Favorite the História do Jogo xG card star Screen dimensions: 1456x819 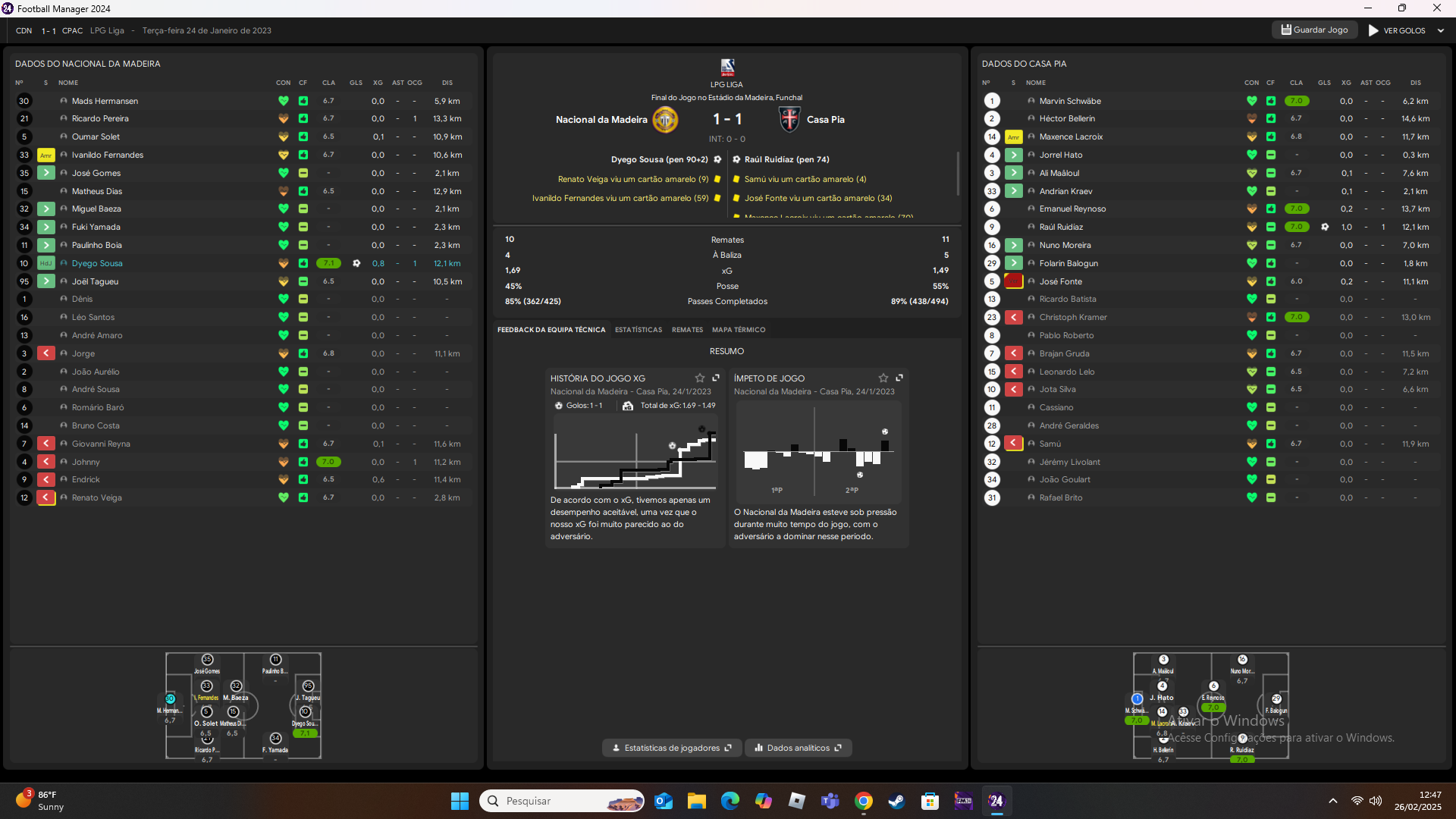(700, 378)
